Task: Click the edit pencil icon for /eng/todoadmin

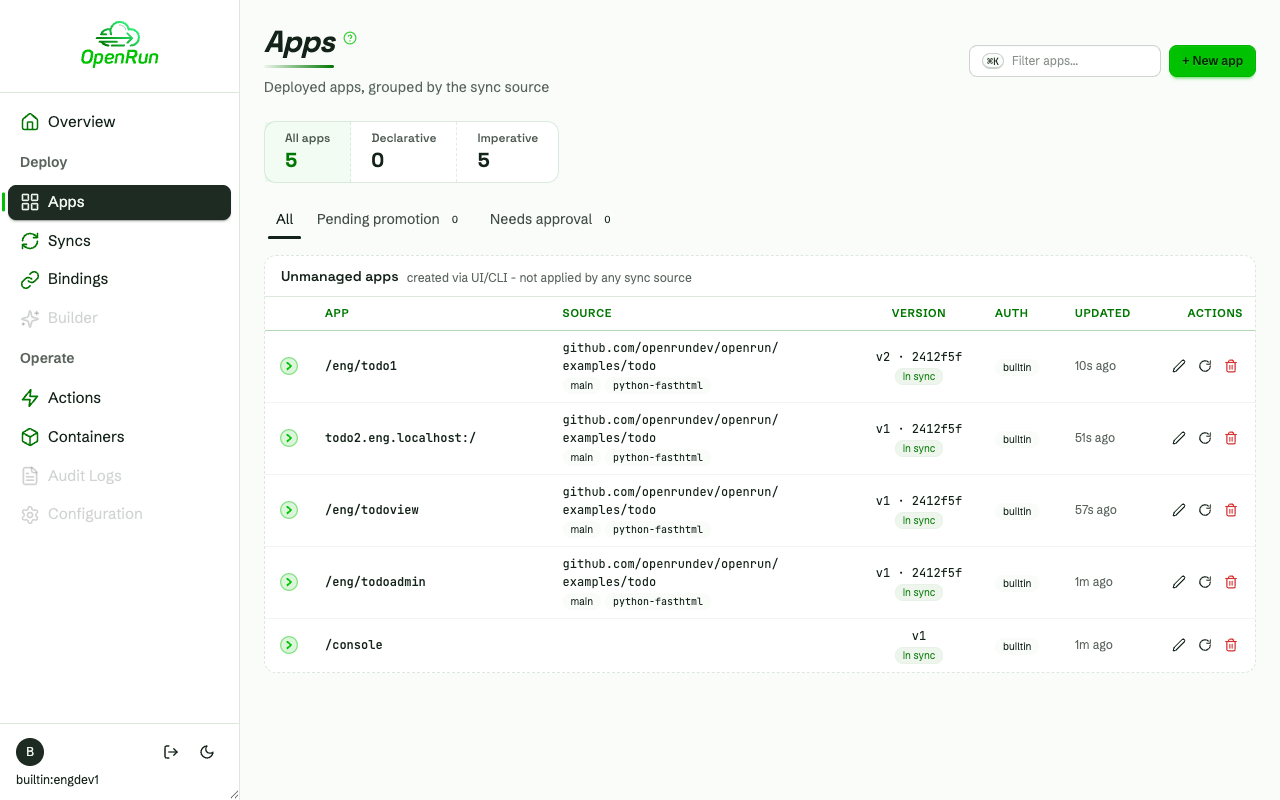Action: coord(1179,582)
